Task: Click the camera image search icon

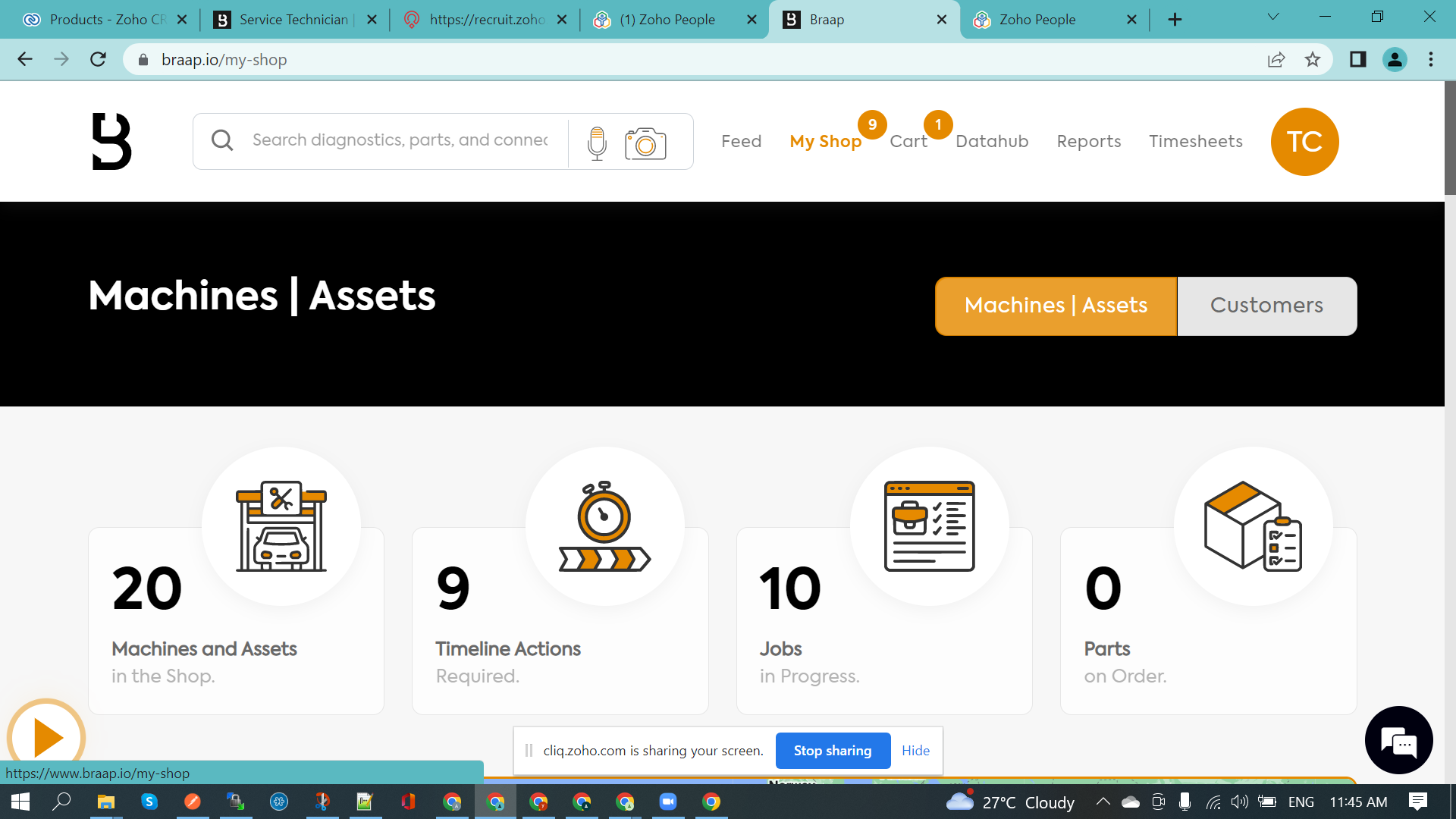Action: tap(645, 143)
